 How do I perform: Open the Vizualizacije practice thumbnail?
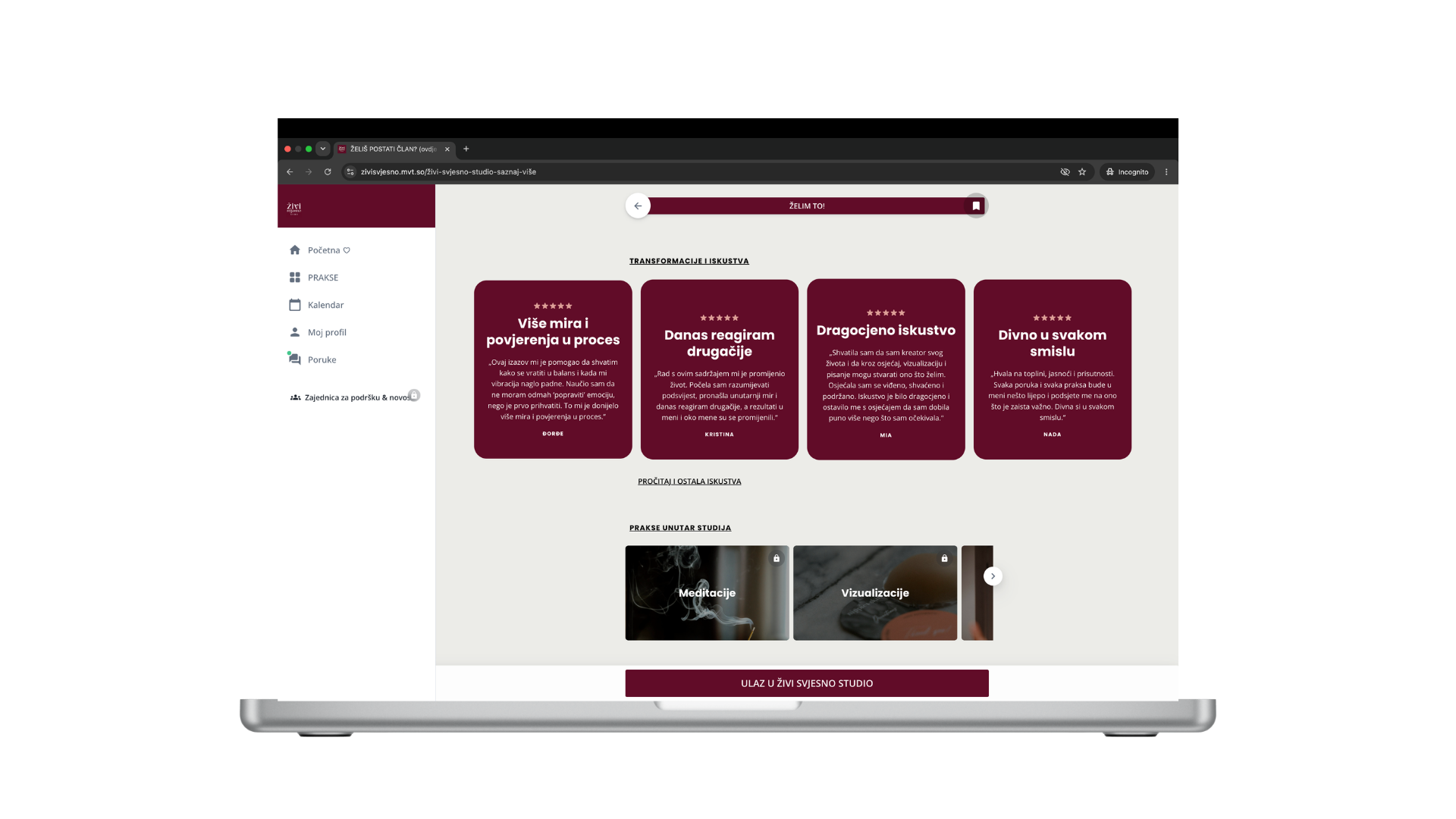(x=875, y=593)
